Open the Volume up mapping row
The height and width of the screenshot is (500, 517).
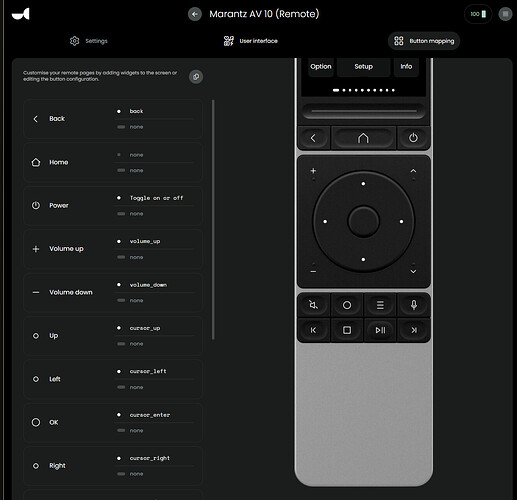(113, 249)
